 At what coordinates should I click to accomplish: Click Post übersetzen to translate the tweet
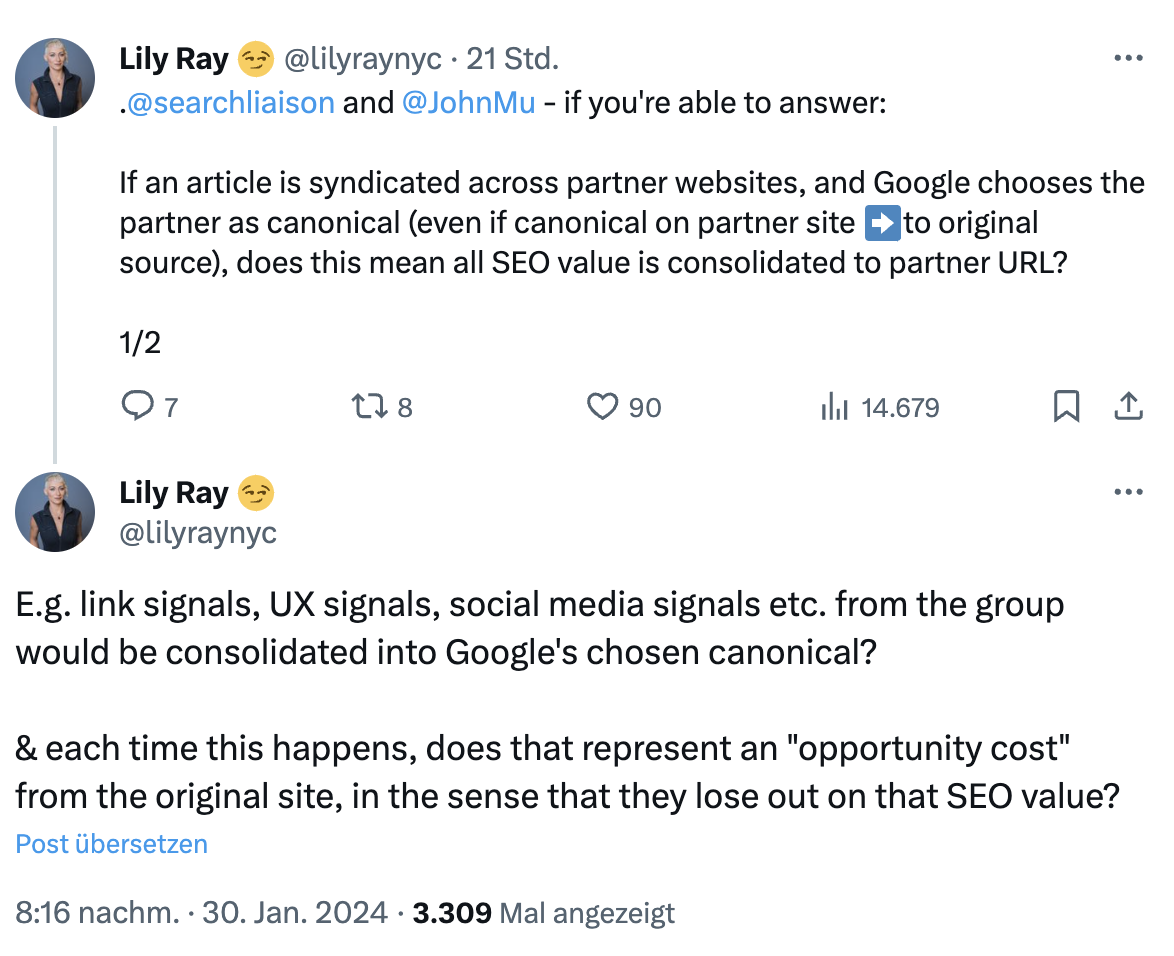(x=110, y=844)
